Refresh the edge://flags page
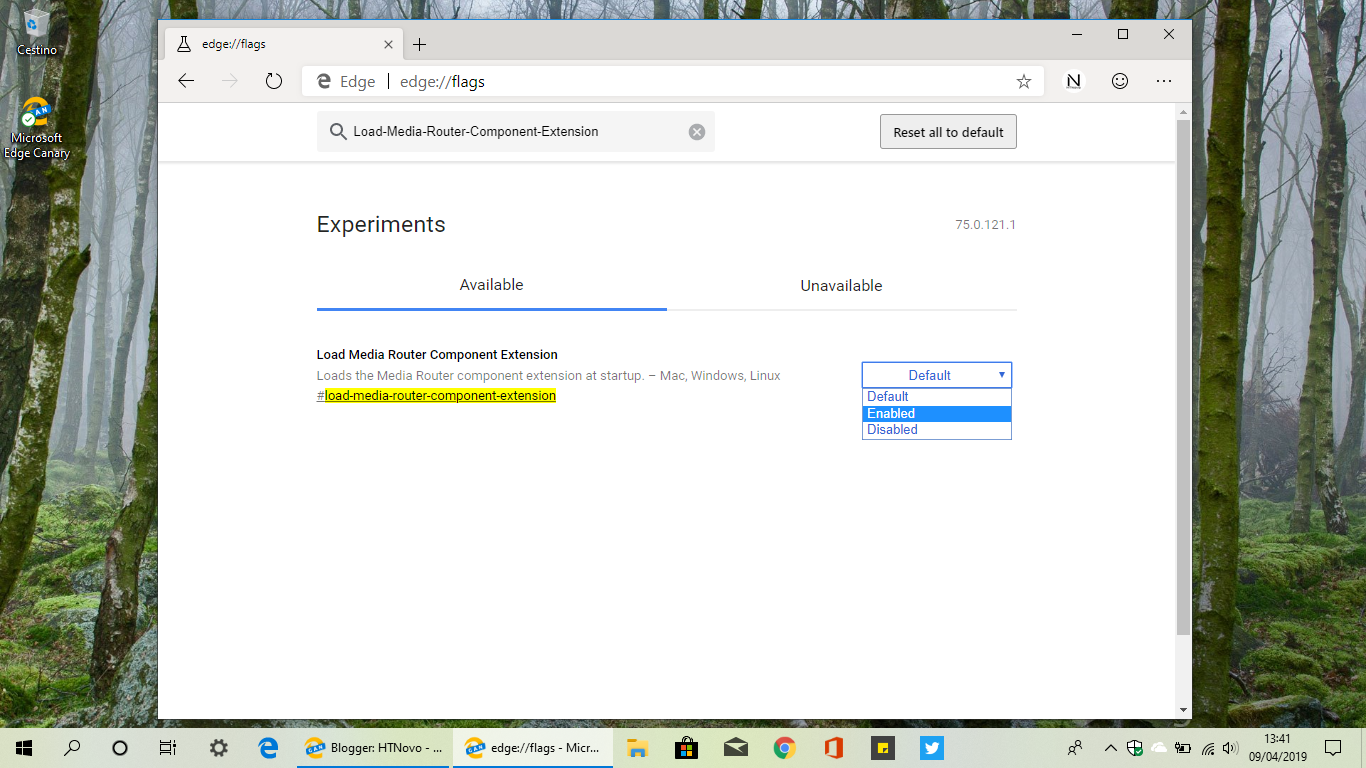Image resolution: width=1366 pixels, height=768 pixels. (x=273, y=81)
